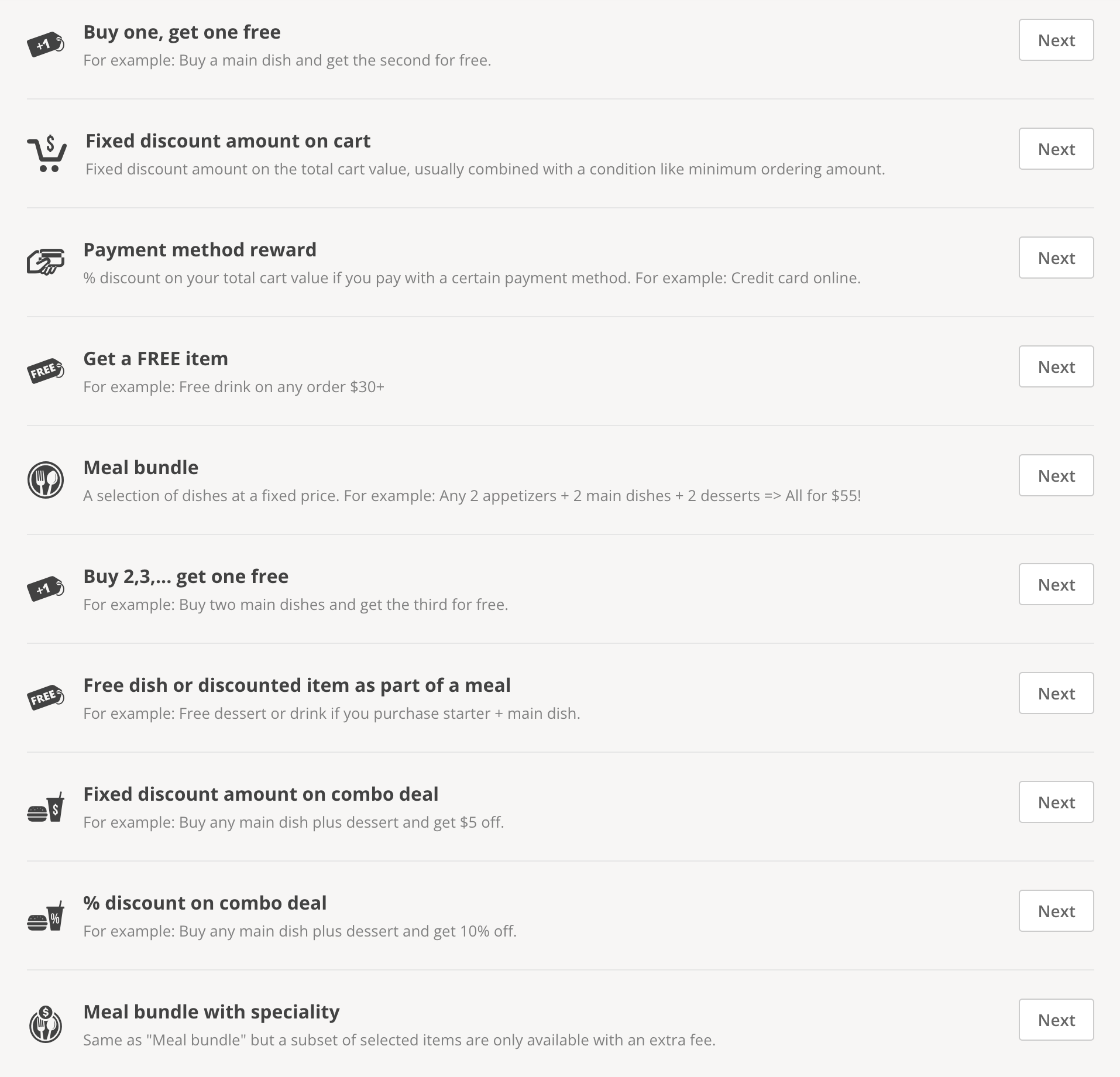Click the FREE tag icon beside Get a FREE item

click(46, 371)
